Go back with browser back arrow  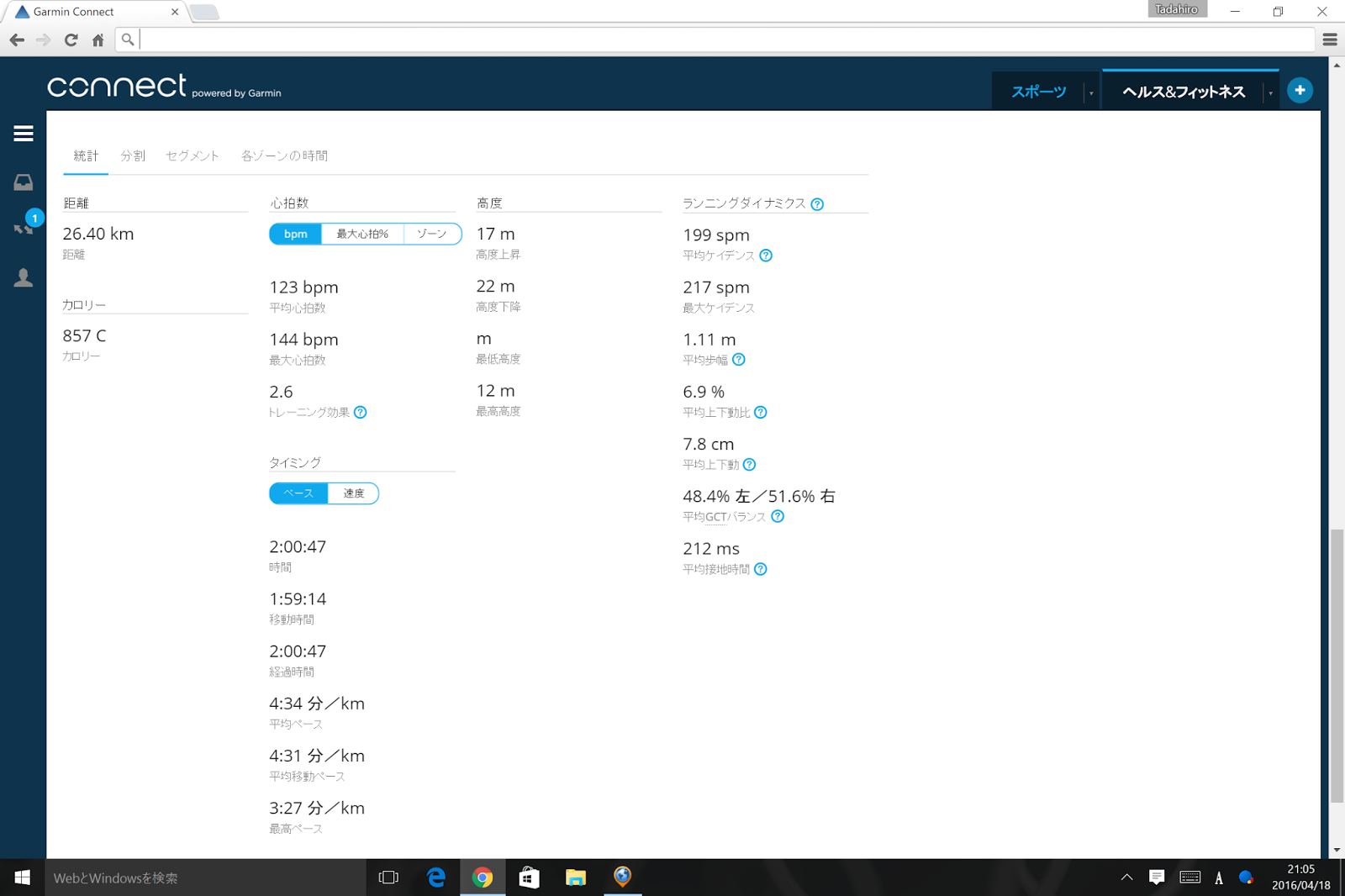click(x=17, y=40)
